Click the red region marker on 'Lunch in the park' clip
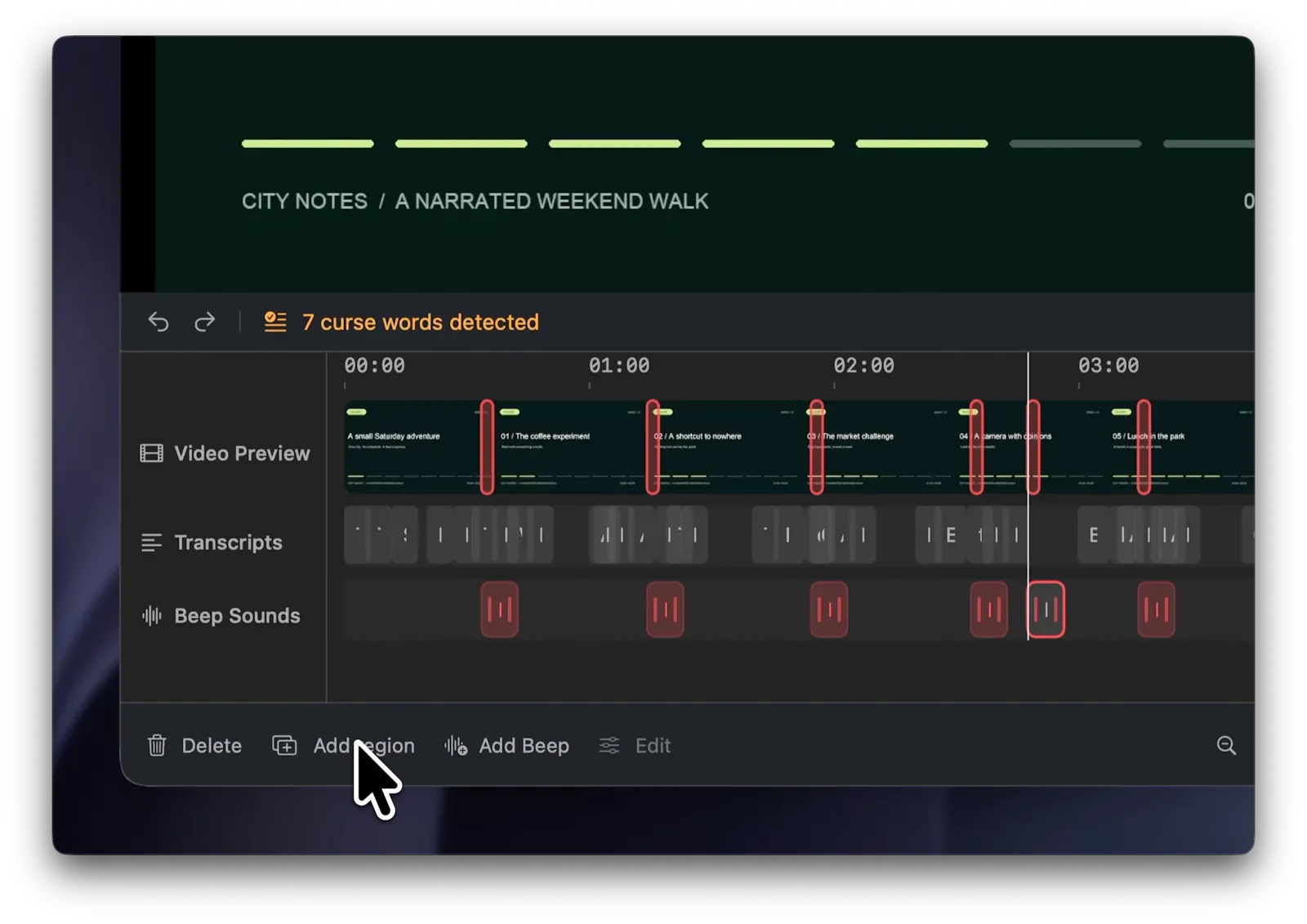The image size is (1307, 924). tap(1144, 447)
